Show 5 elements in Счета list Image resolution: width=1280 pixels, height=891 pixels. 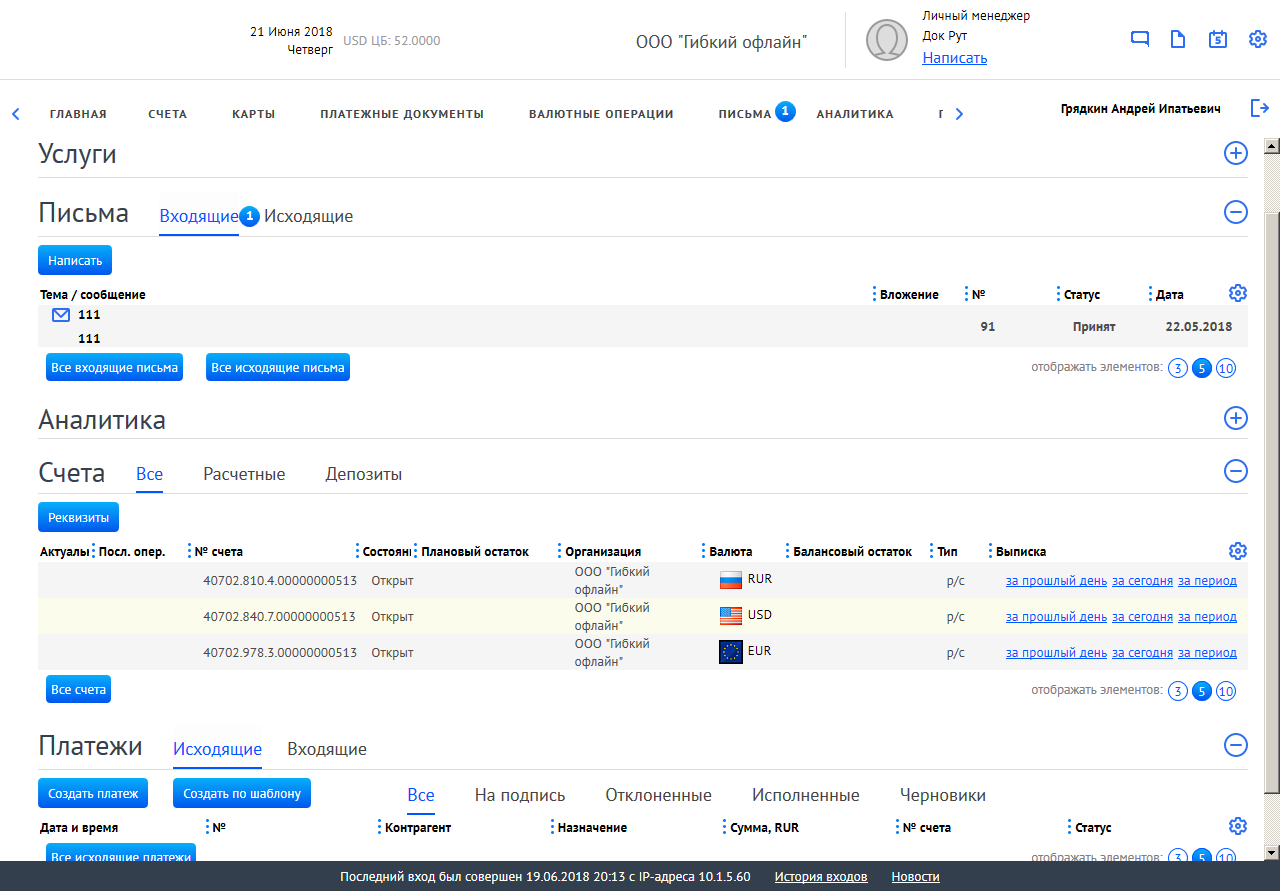(x=1202, y=691)
